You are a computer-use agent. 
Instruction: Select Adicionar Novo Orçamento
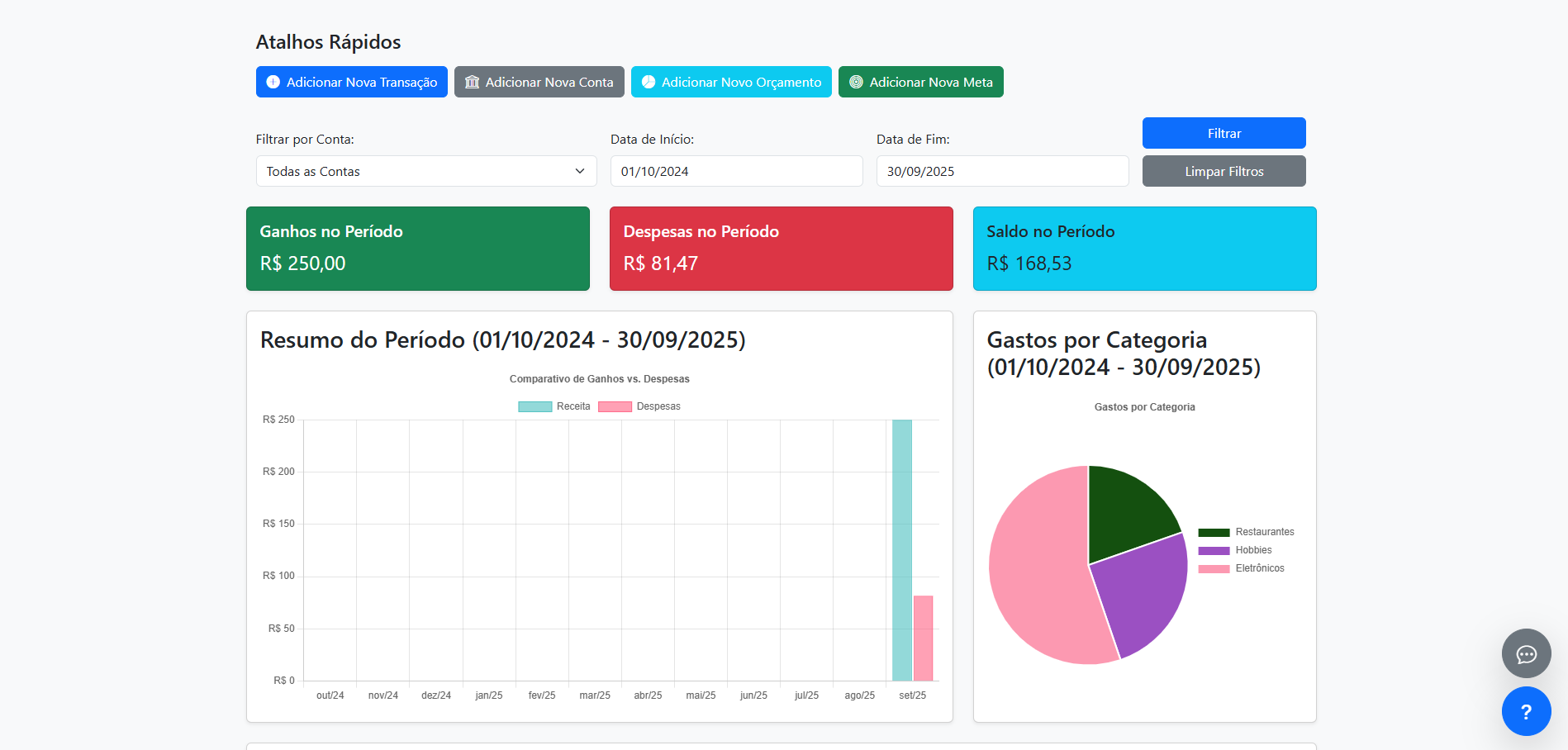[x=730, y=82]
